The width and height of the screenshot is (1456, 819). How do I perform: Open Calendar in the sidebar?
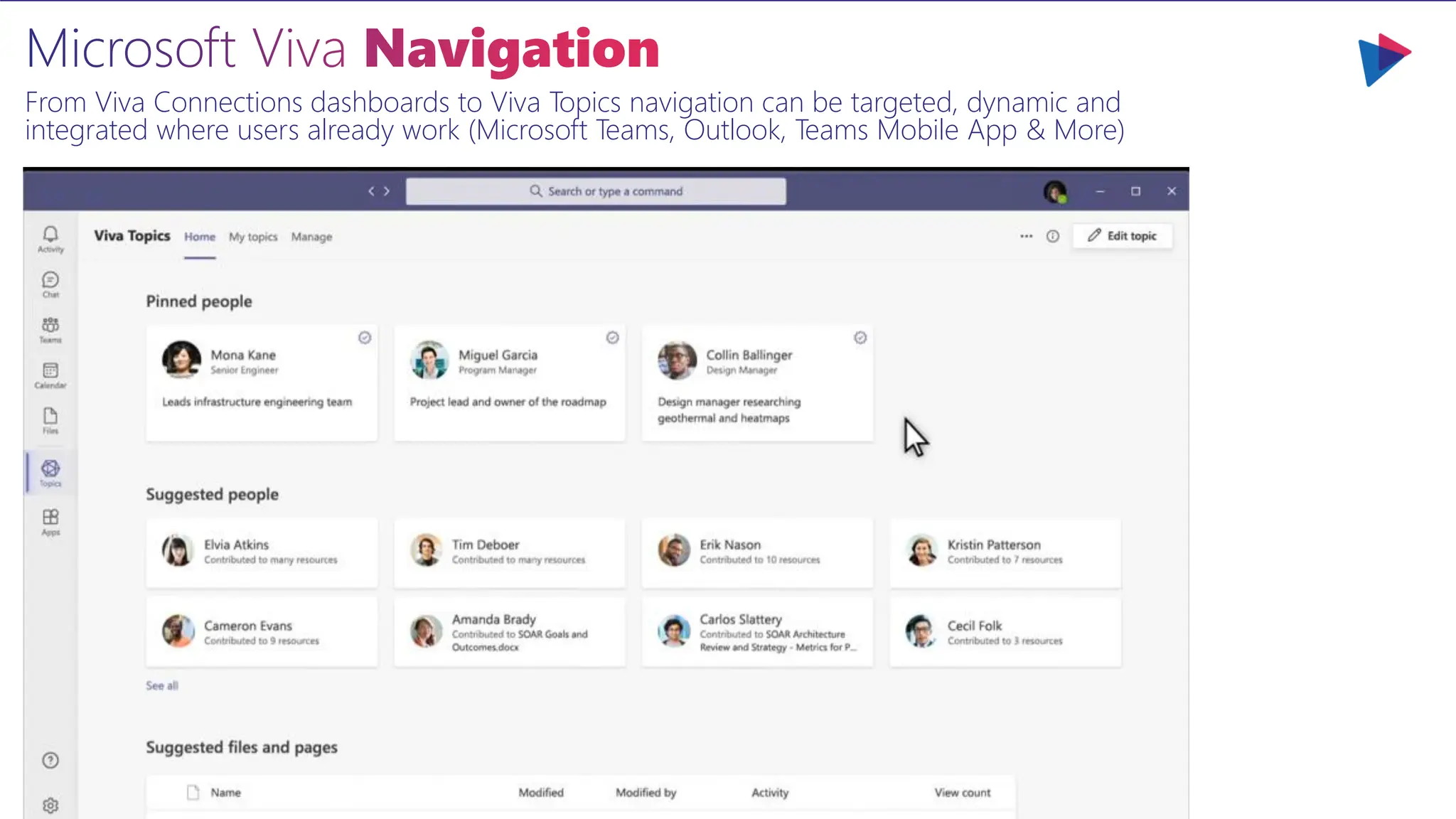[x=50, y=375]
